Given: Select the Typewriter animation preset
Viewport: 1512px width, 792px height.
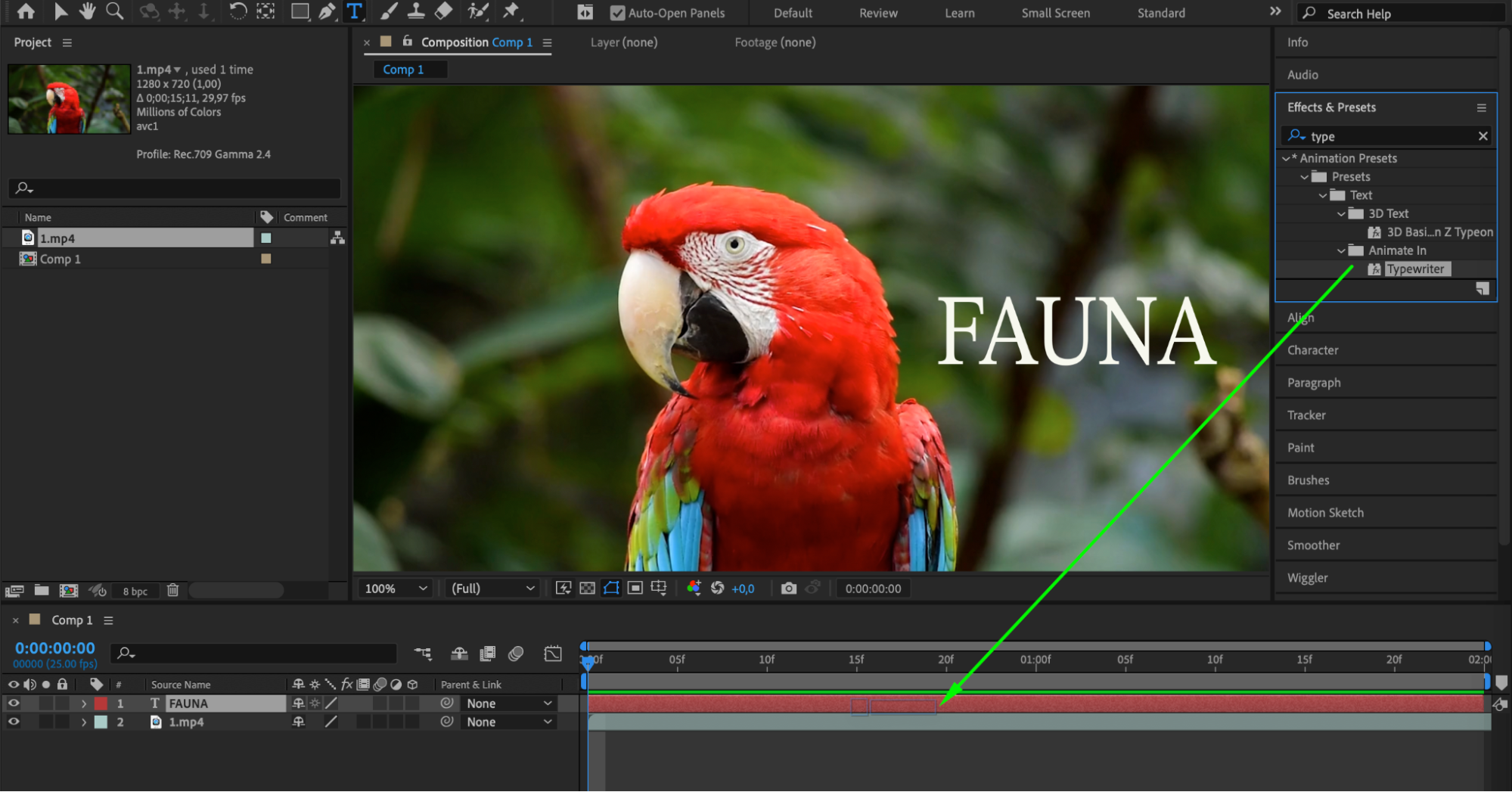Looking at the screenshot, I should 1414,269.
